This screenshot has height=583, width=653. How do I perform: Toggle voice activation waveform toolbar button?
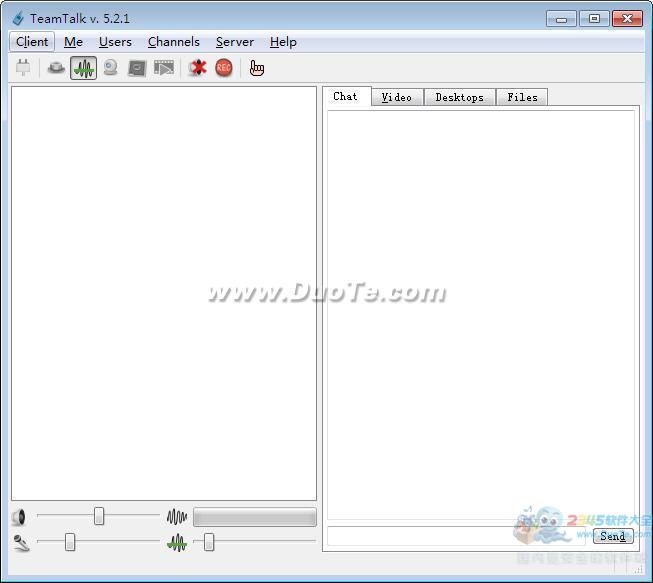coord(84,68)
